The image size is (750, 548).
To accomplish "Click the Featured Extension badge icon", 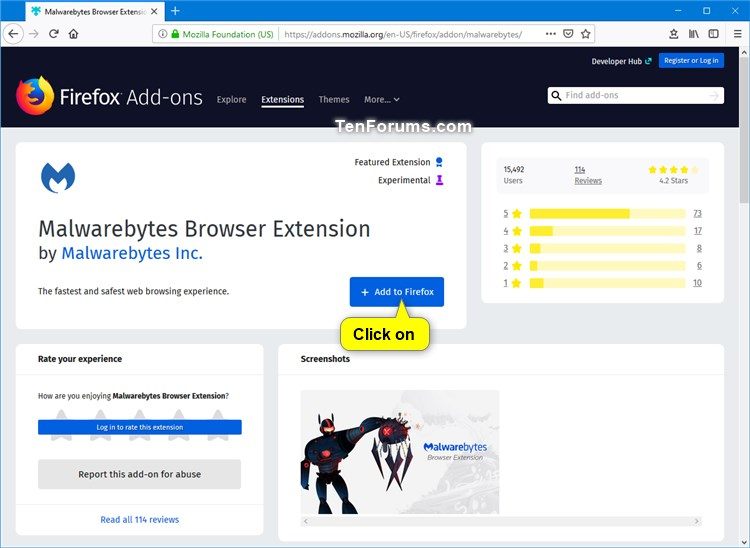I will 439,162.
